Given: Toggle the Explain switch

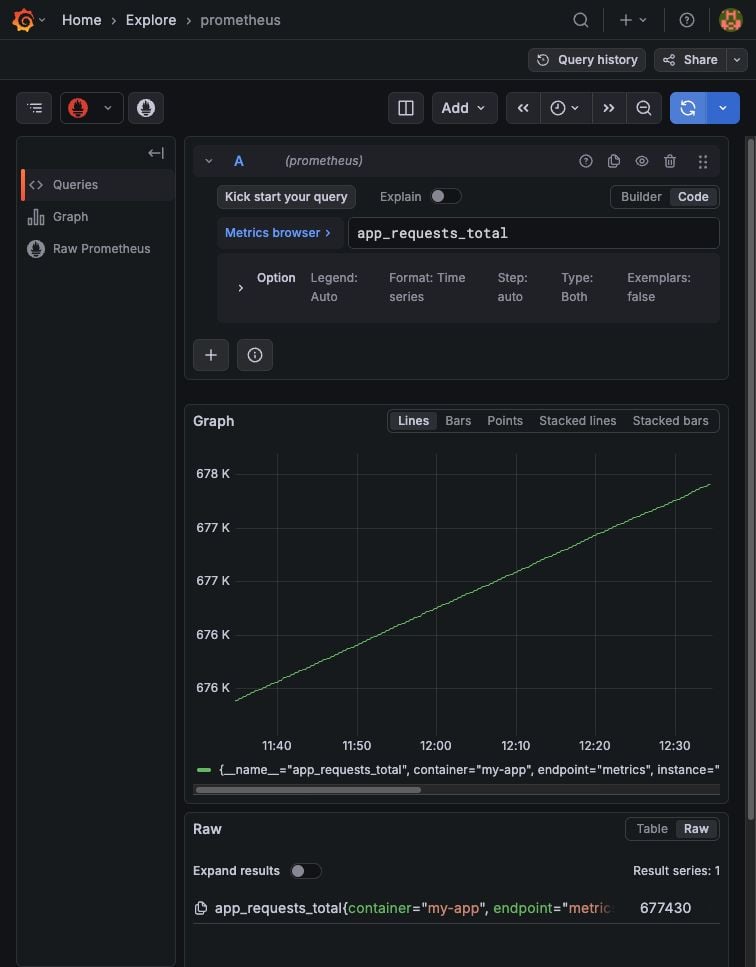Looking at the screenshot, I should coord(445,196).
